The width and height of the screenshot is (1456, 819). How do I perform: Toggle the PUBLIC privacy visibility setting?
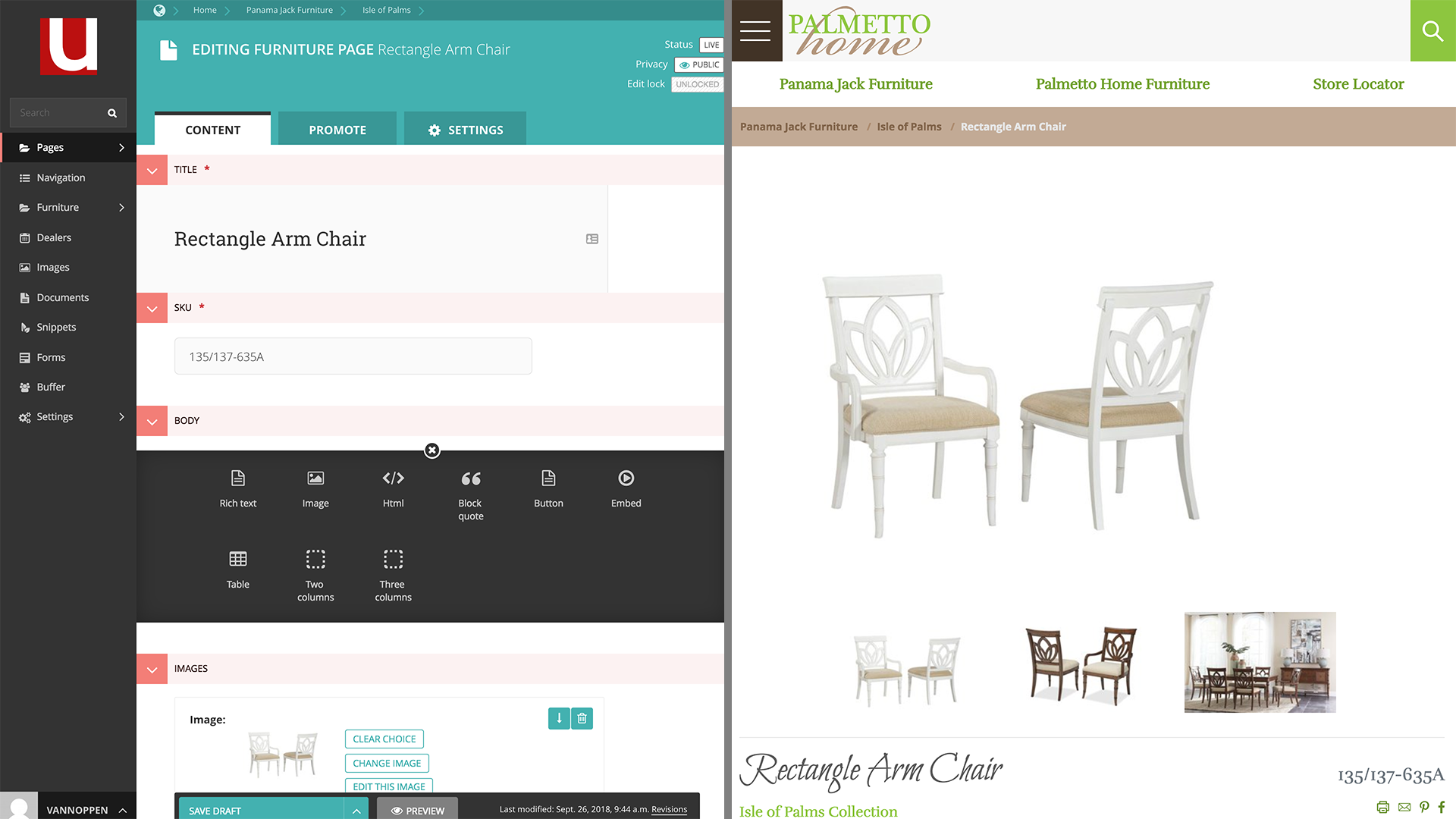pos(697,64)
